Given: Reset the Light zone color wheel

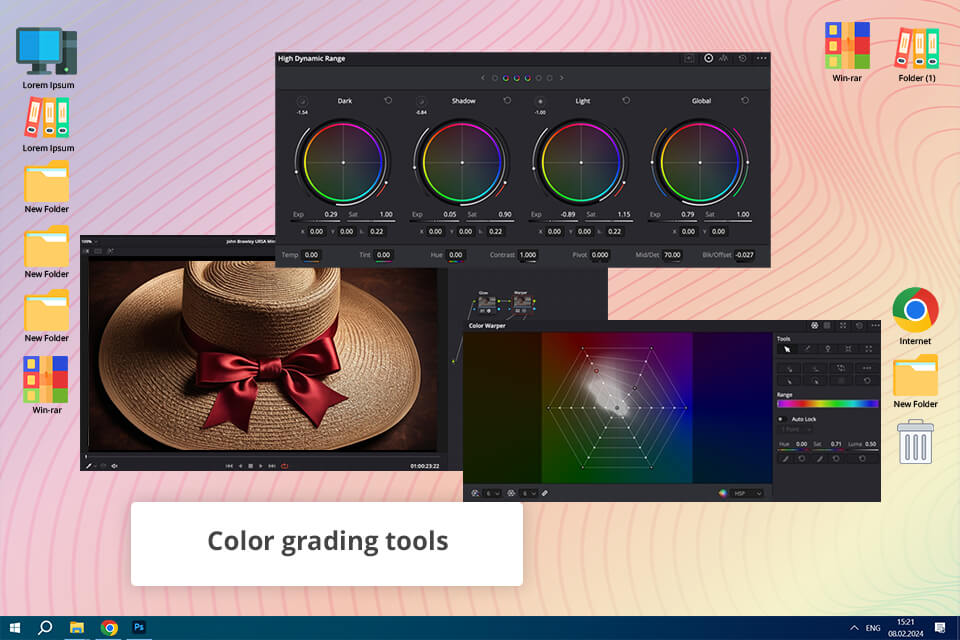Looking at the screenshot, I should coord(626,100).
